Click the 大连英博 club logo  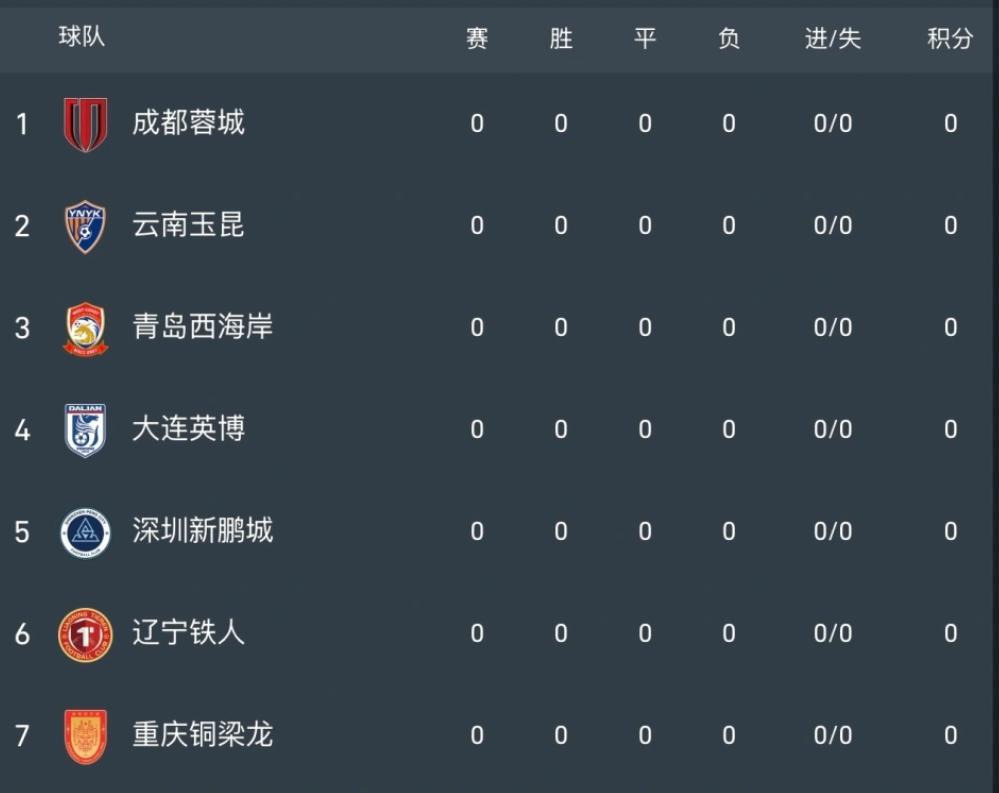pyautogui.click(x=84, y=429)
